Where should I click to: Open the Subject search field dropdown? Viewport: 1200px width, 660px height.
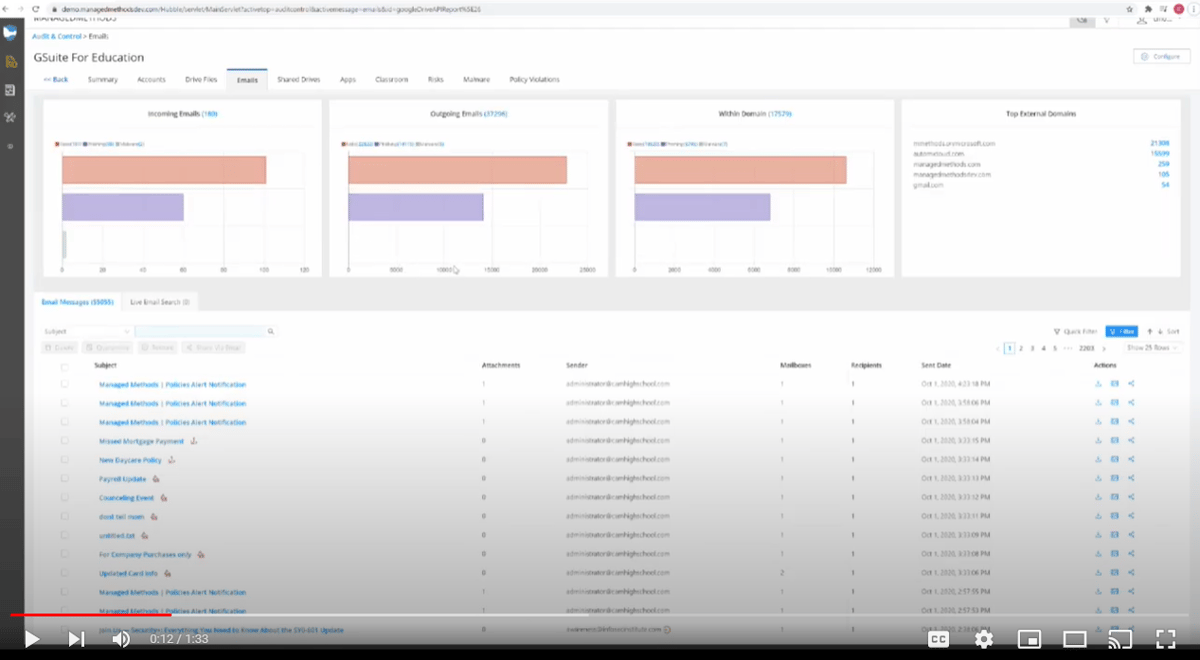pos(86,331)
